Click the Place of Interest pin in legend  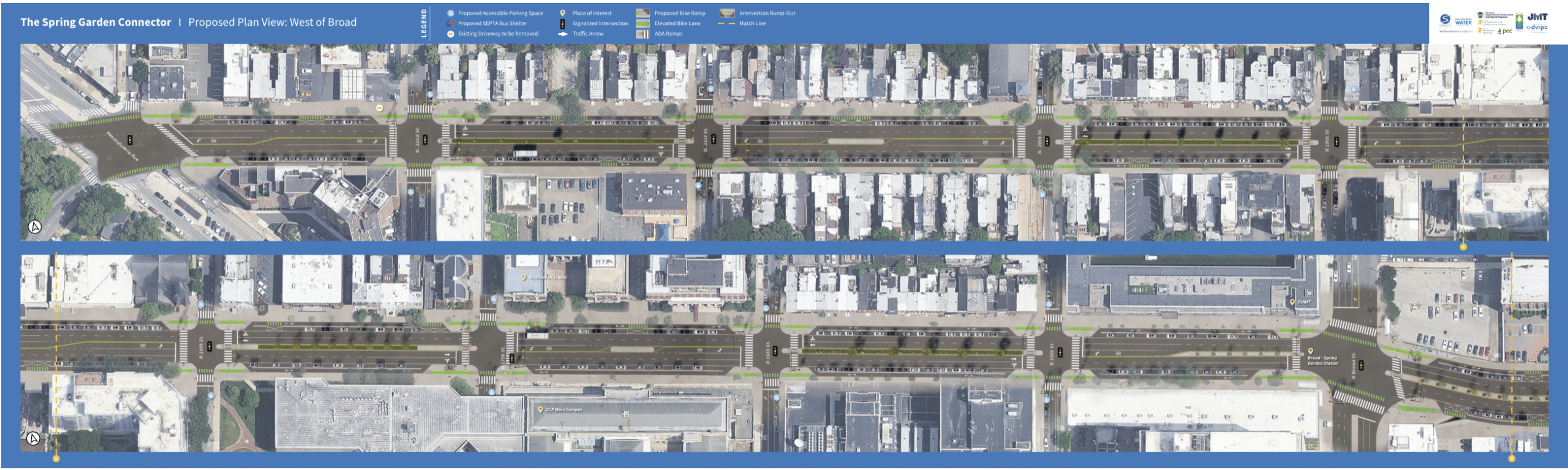coord(562,13)
